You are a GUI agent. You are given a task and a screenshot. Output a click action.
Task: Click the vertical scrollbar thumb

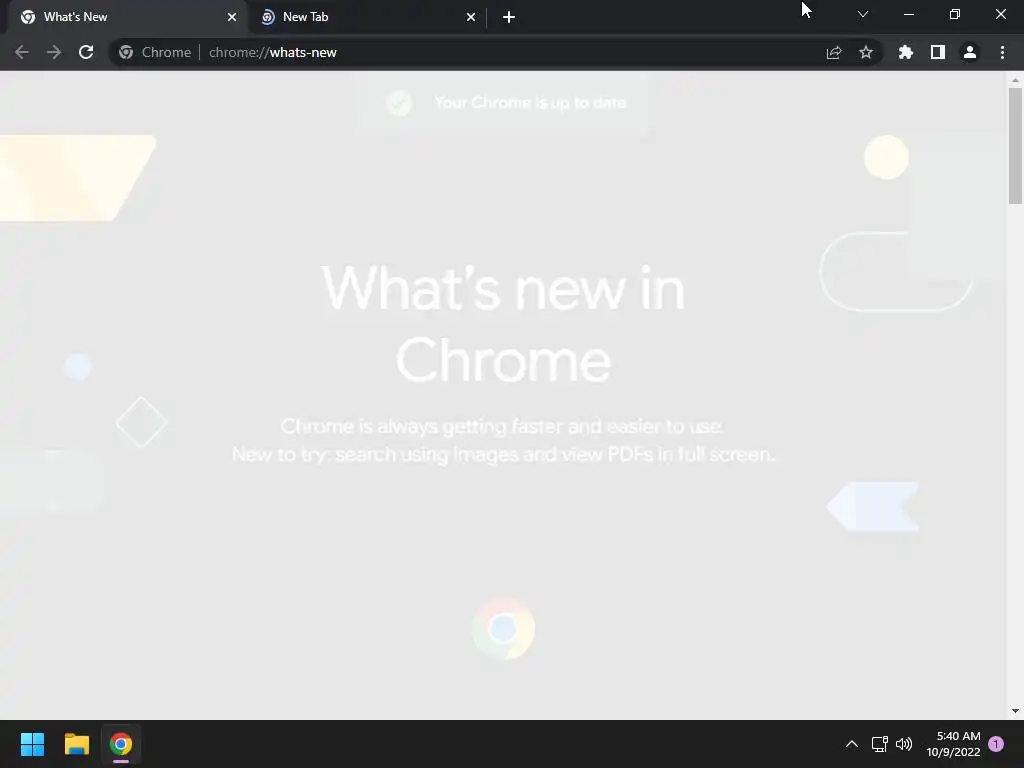1015,146
